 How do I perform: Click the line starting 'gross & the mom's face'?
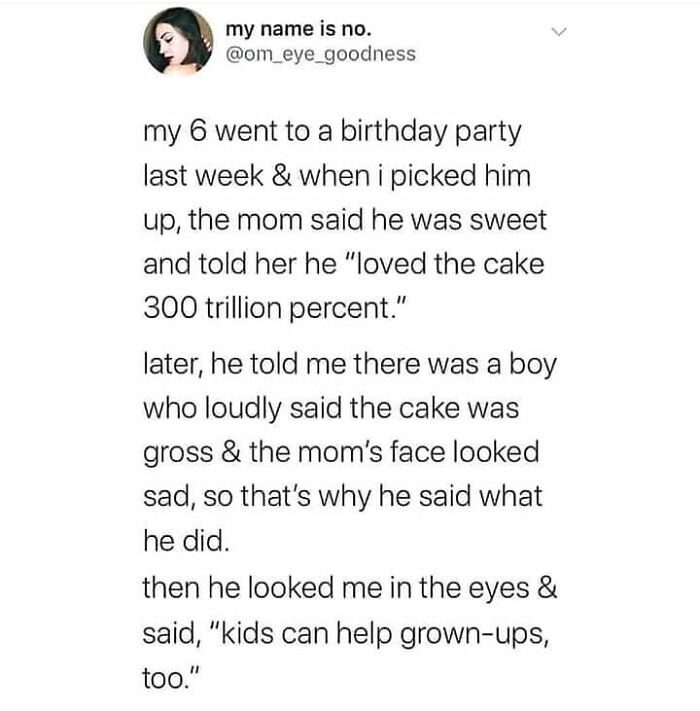(x=341, y=453)
